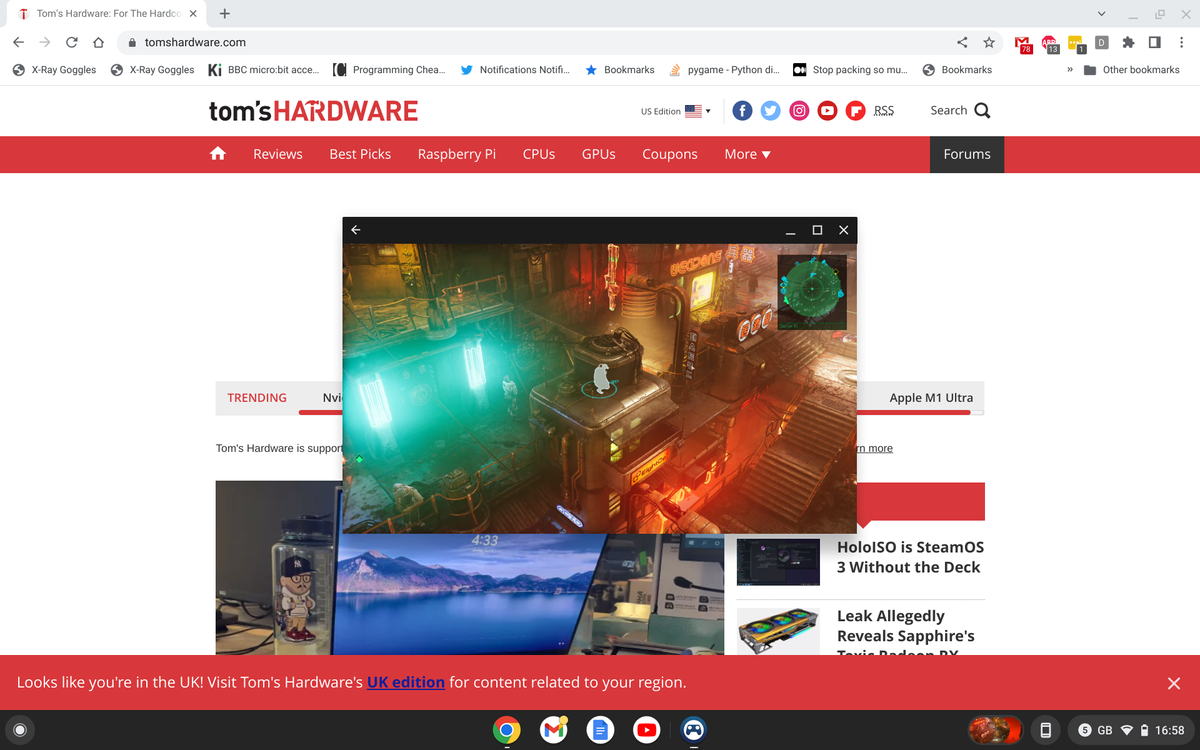1200x750 pixels.
Task: Expand the More navigation dropdown
Action: (x=747, y=154)
